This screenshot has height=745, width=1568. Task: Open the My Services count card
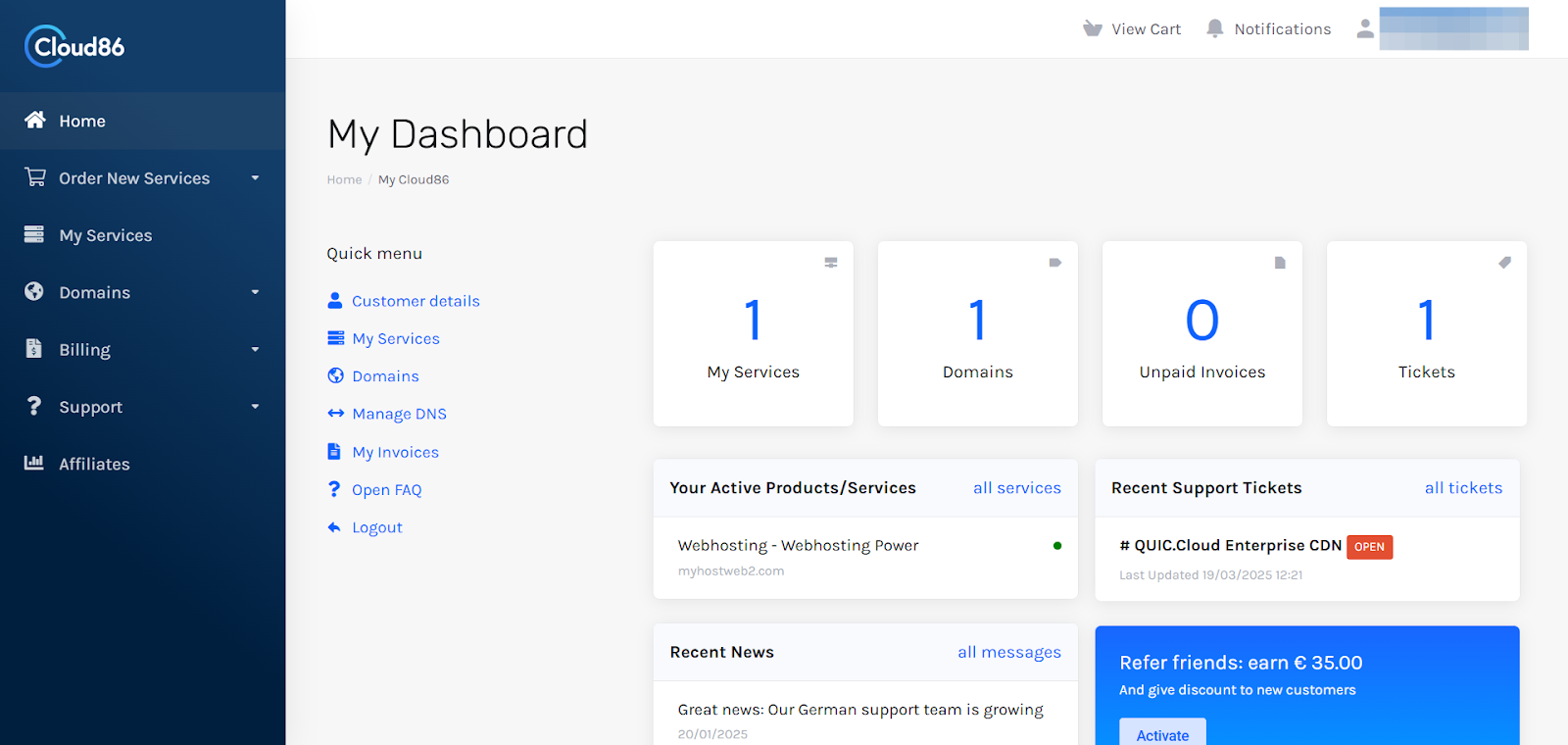click(x=754, y=333)
